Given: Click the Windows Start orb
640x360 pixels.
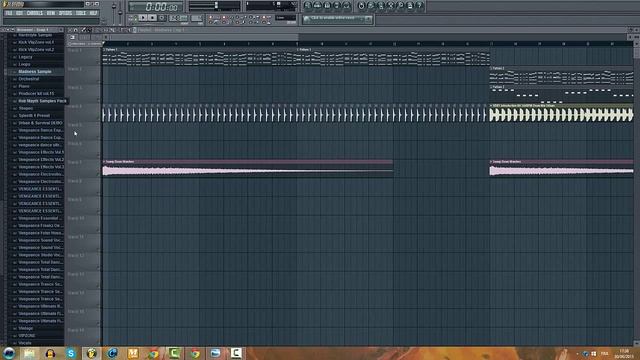Looking at the screenshot, I should click(9, 353).
